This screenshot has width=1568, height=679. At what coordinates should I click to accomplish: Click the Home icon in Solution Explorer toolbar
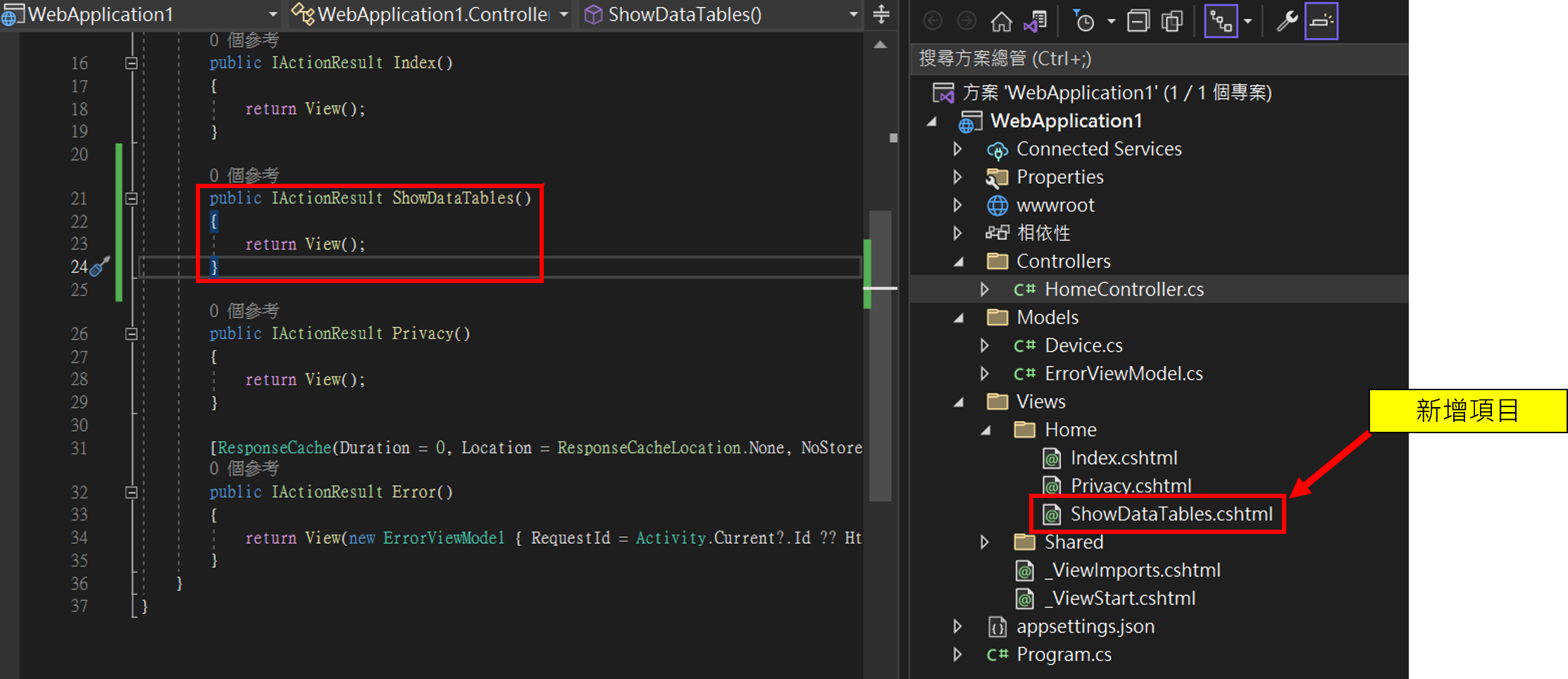point(1001,22)
